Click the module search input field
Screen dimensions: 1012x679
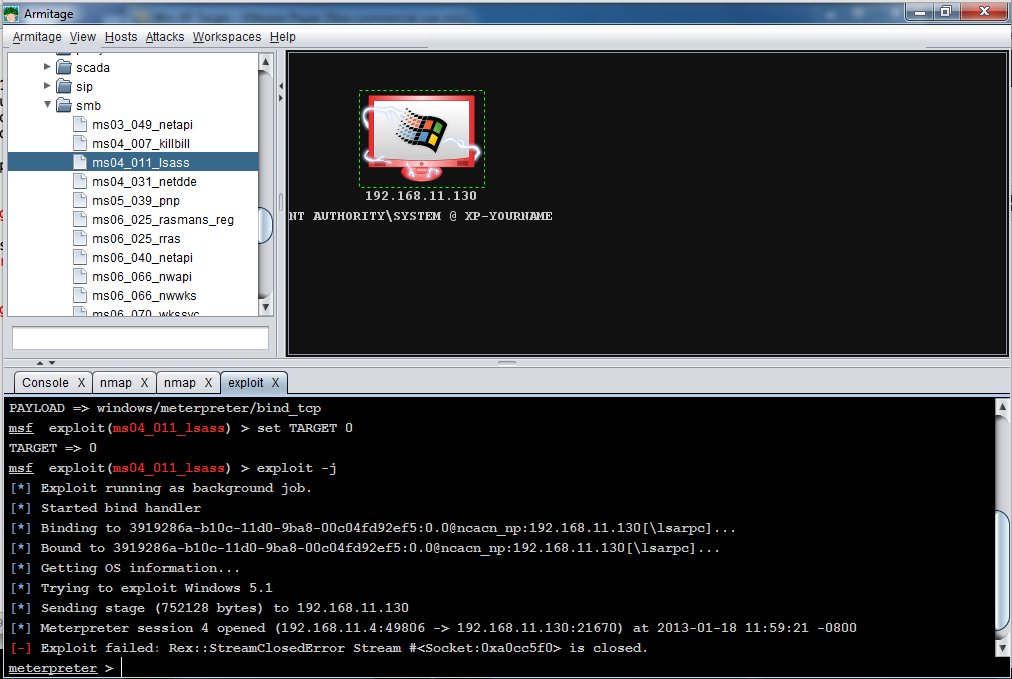141,338
